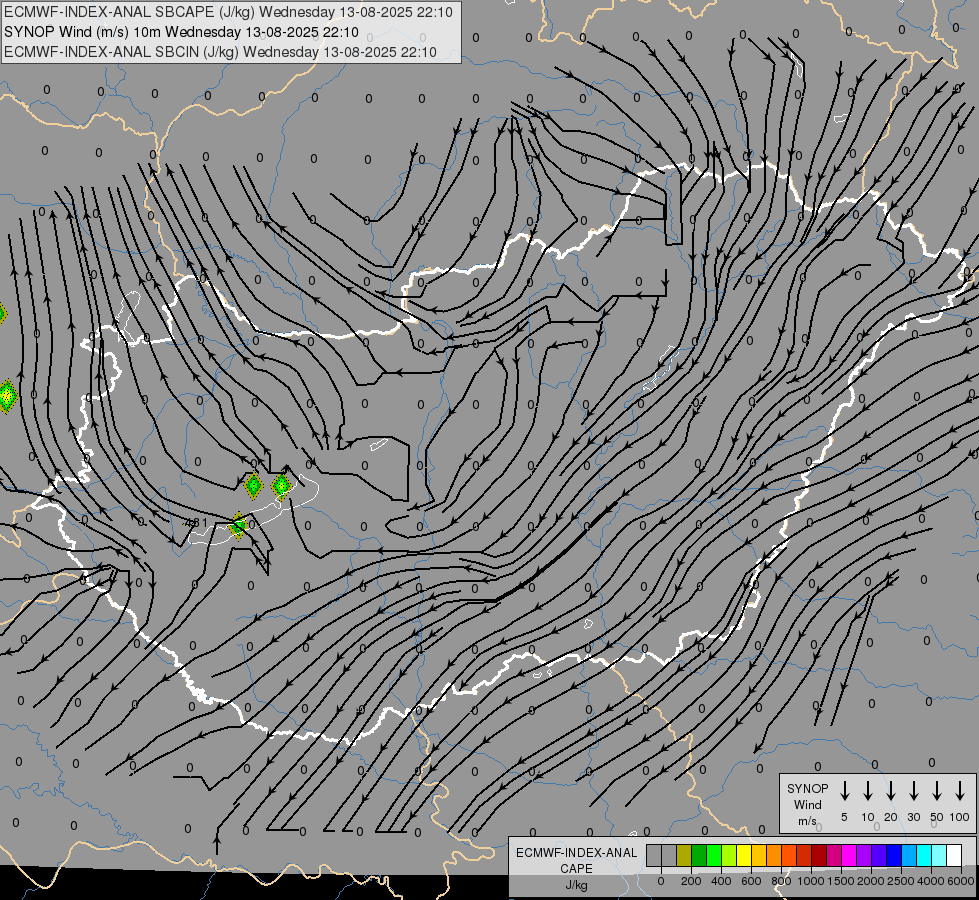Pick the bright magenta swatch in CAPE legend

coord(850,855)
